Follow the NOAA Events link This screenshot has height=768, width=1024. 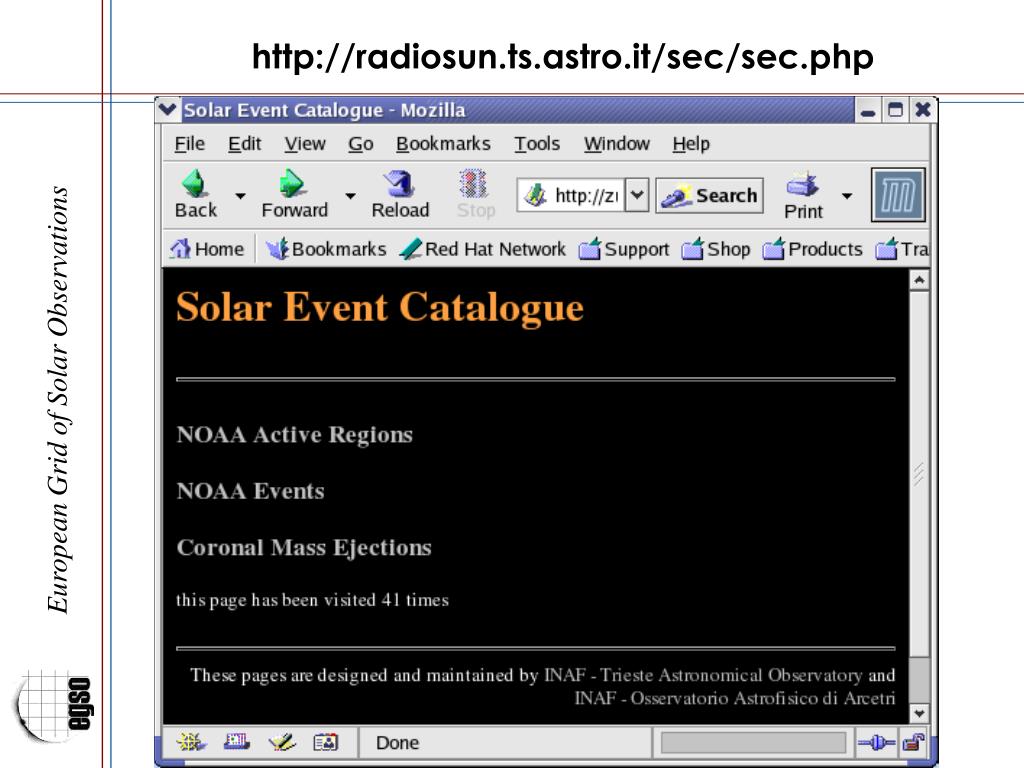pyautogui.click(x=250, y=490)
